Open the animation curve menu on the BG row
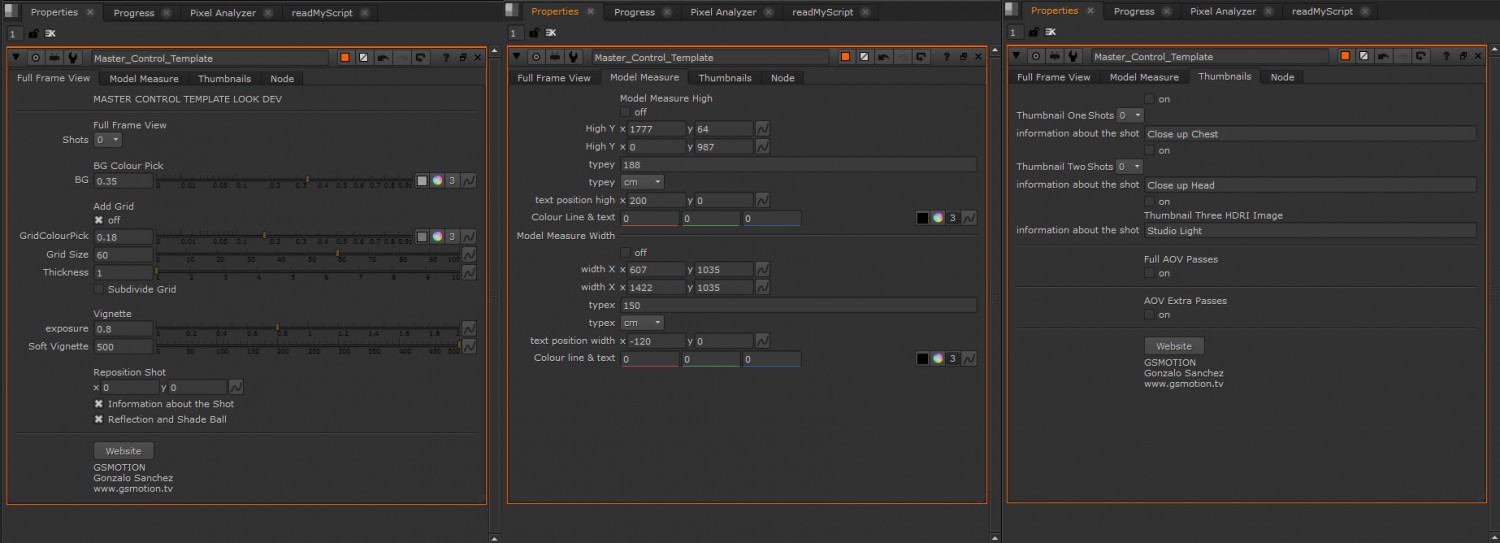 pos(469,181)
